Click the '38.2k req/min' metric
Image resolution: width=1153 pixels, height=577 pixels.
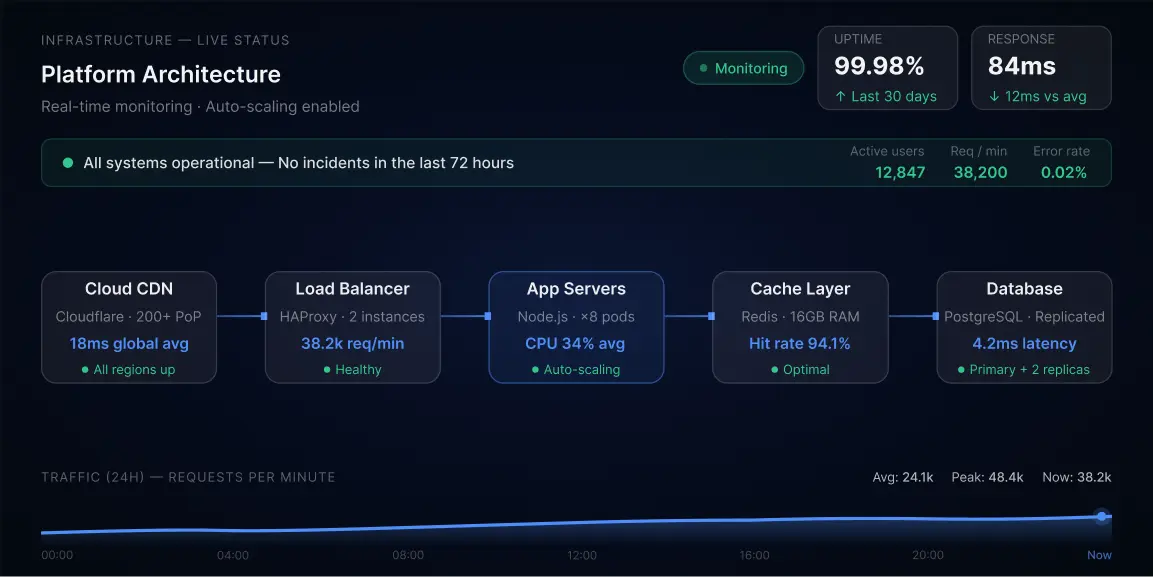[352, 343]
